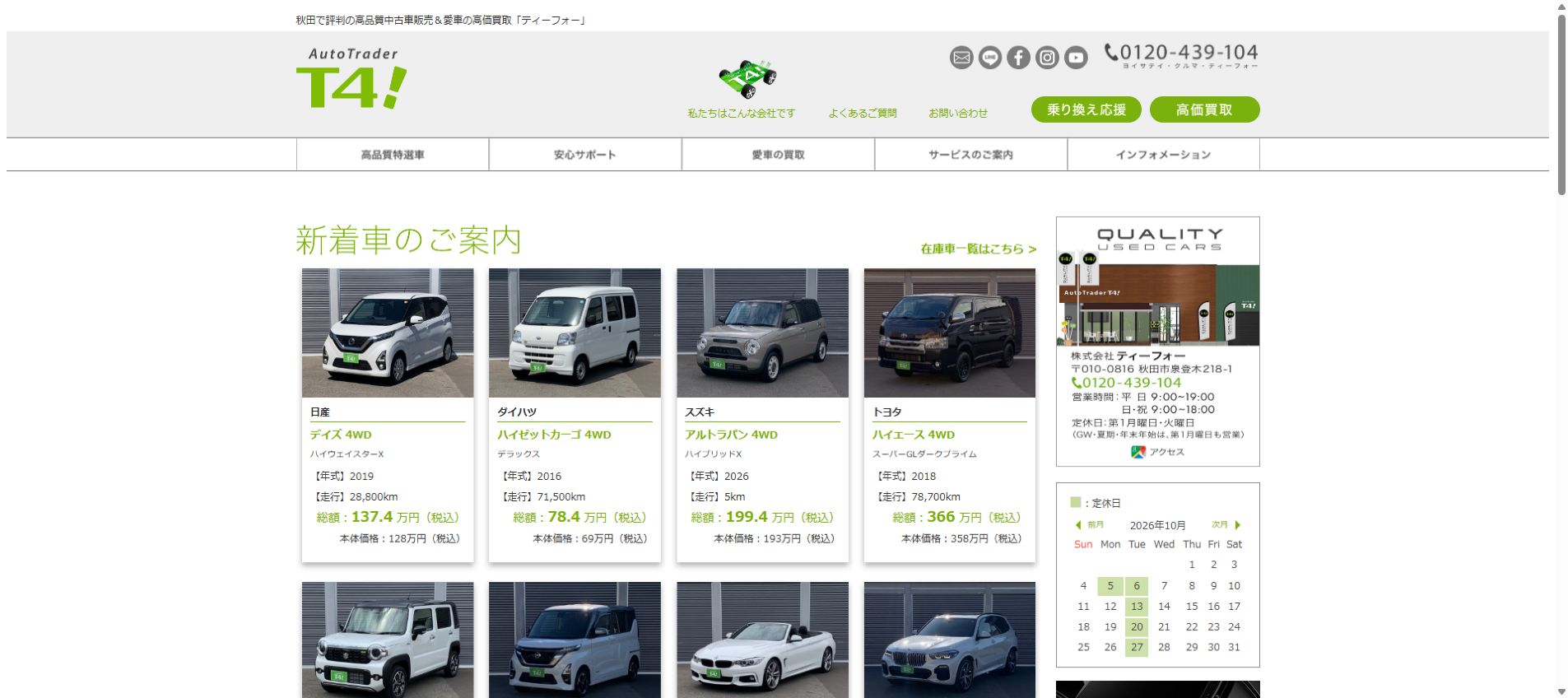This screenshot has height=698, width=1568.
Task: Select October 27 in the calendar
Action: (1137, 648)
